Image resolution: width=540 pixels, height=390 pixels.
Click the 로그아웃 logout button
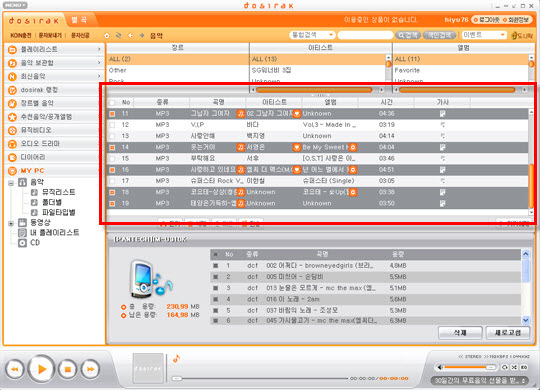486,20
